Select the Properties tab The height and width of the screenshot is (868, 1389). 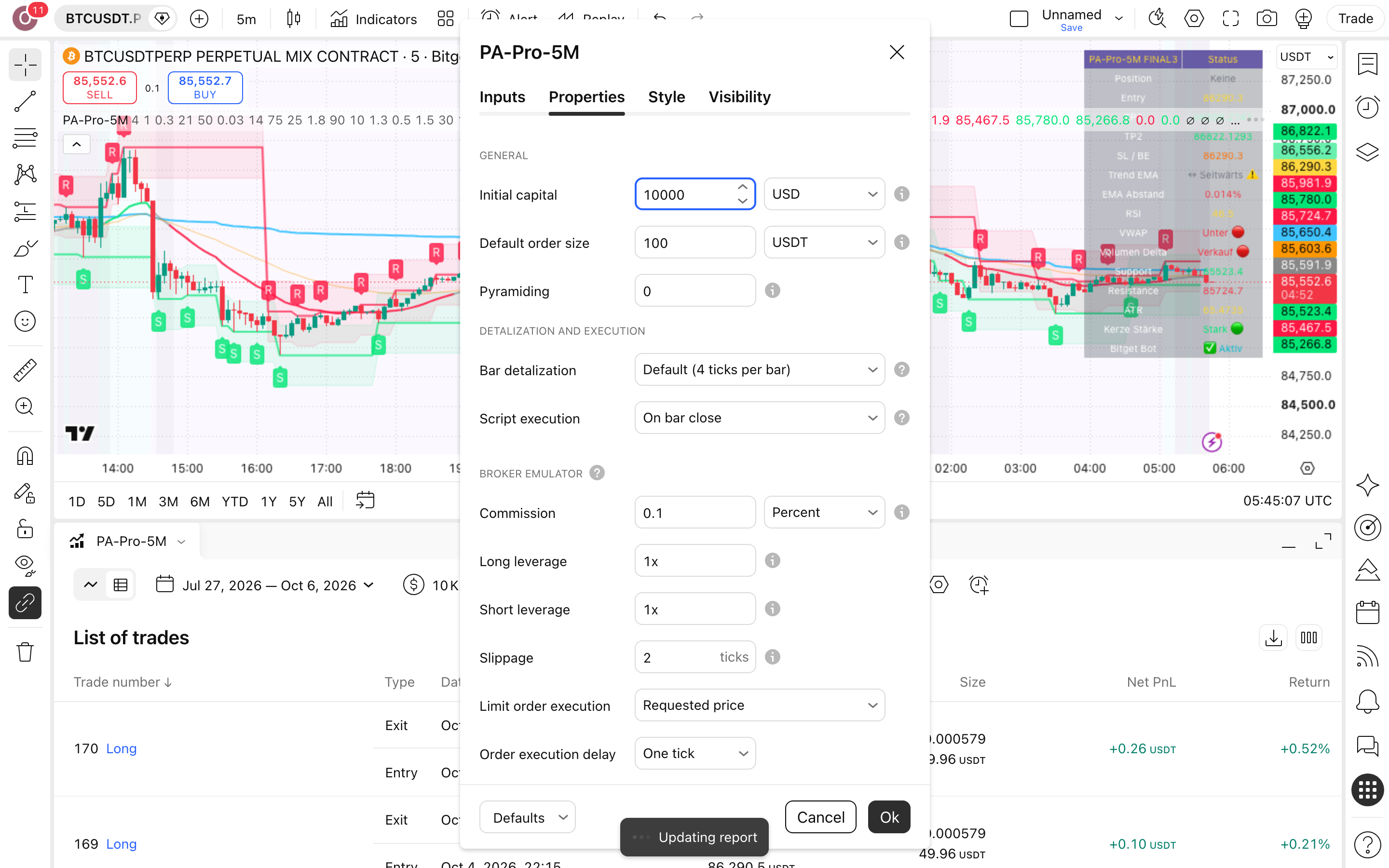586,97
